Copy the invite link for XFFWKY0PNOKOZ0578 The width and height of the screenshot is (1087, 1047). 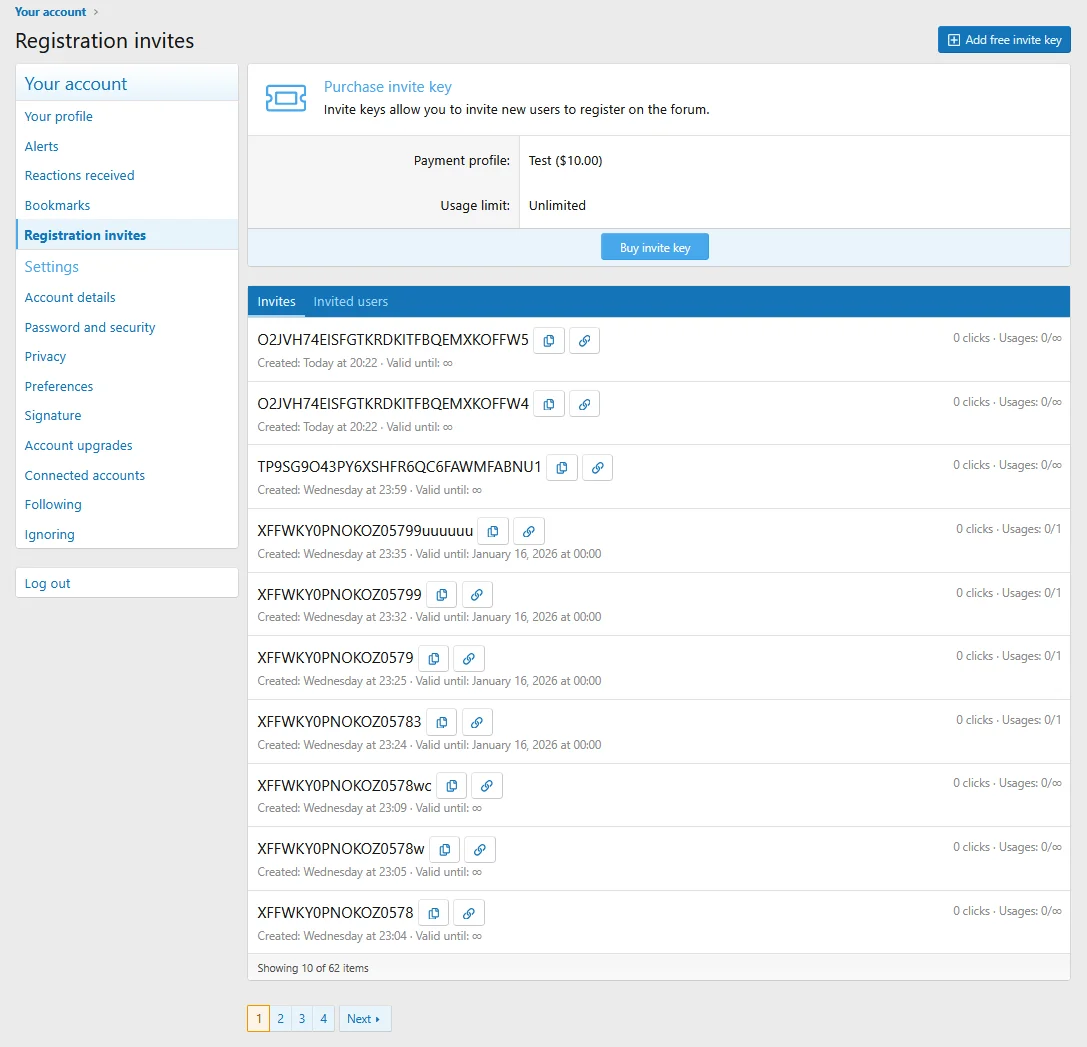click(x=469, y=912)
